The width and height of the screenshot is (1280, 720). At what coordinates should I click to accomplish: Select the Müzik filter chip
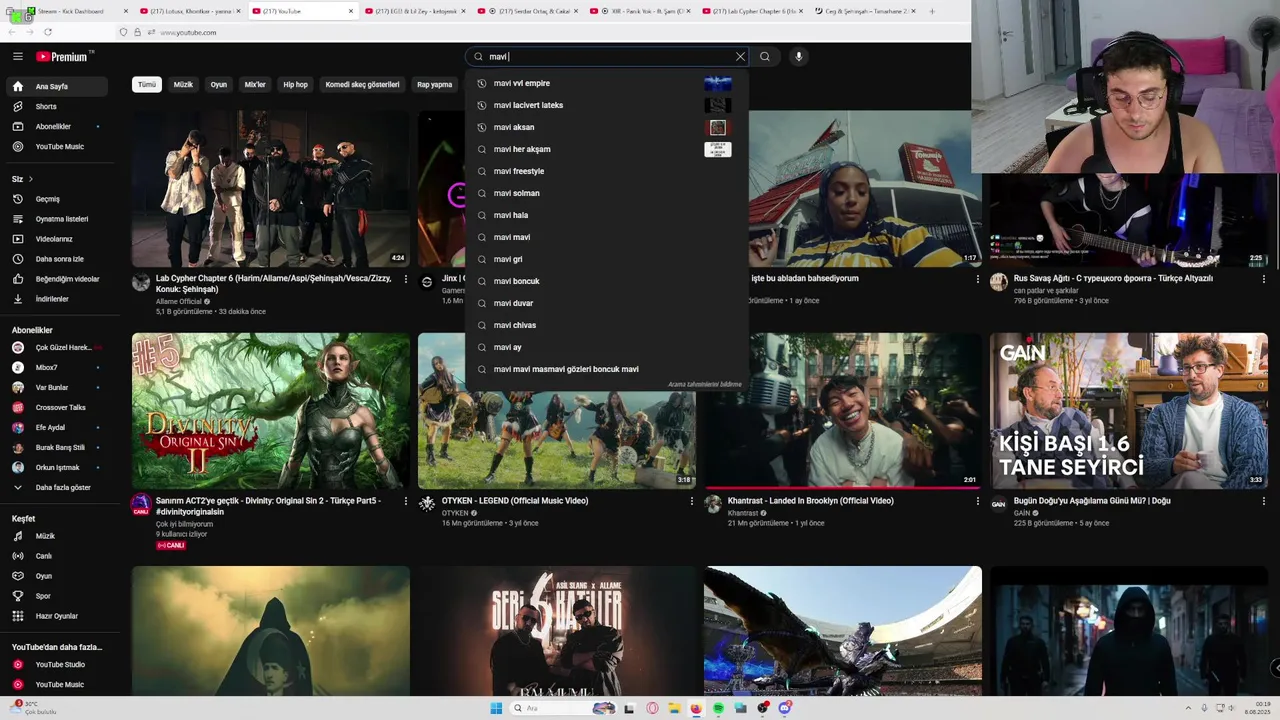pos(183,85)
